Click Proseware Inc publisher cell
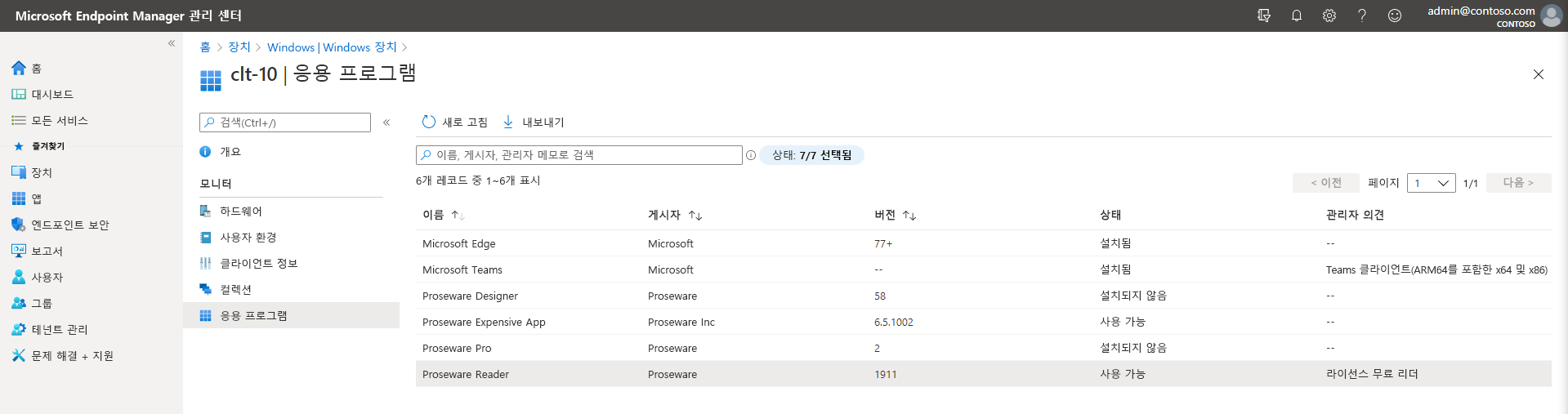Screen dimensions: 1568x414 681,323
